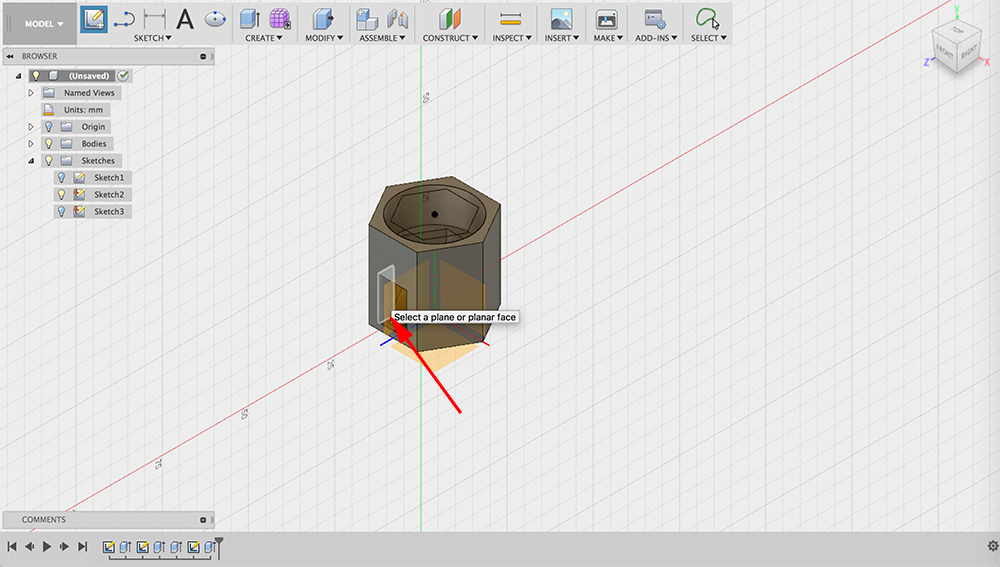Step forward one timeline feature
Screen dimensions: 1000x567
pyautogui.click(x=64, y=547)
